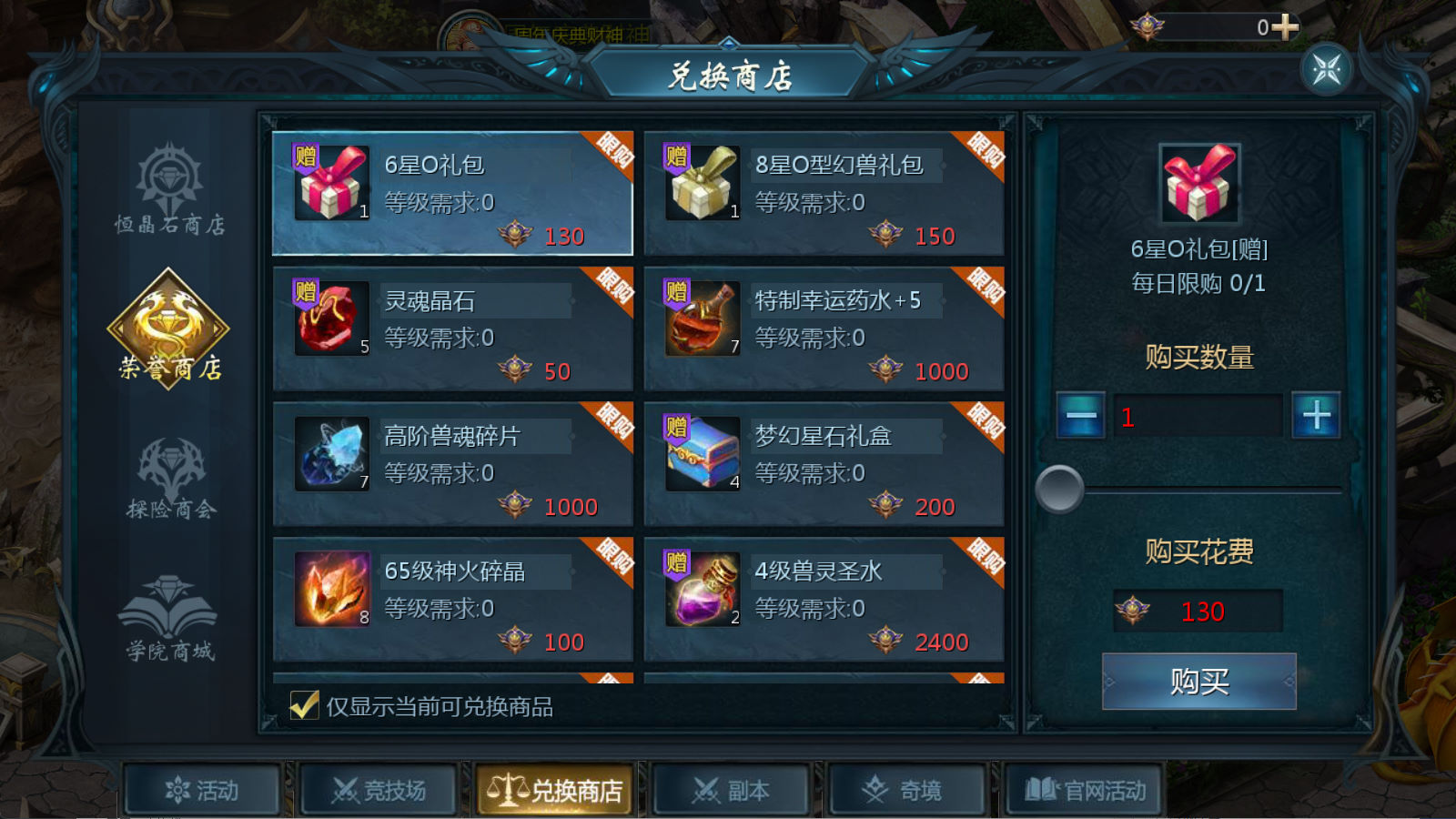Increase purchase quantity with plus button

click(1316, 415)
